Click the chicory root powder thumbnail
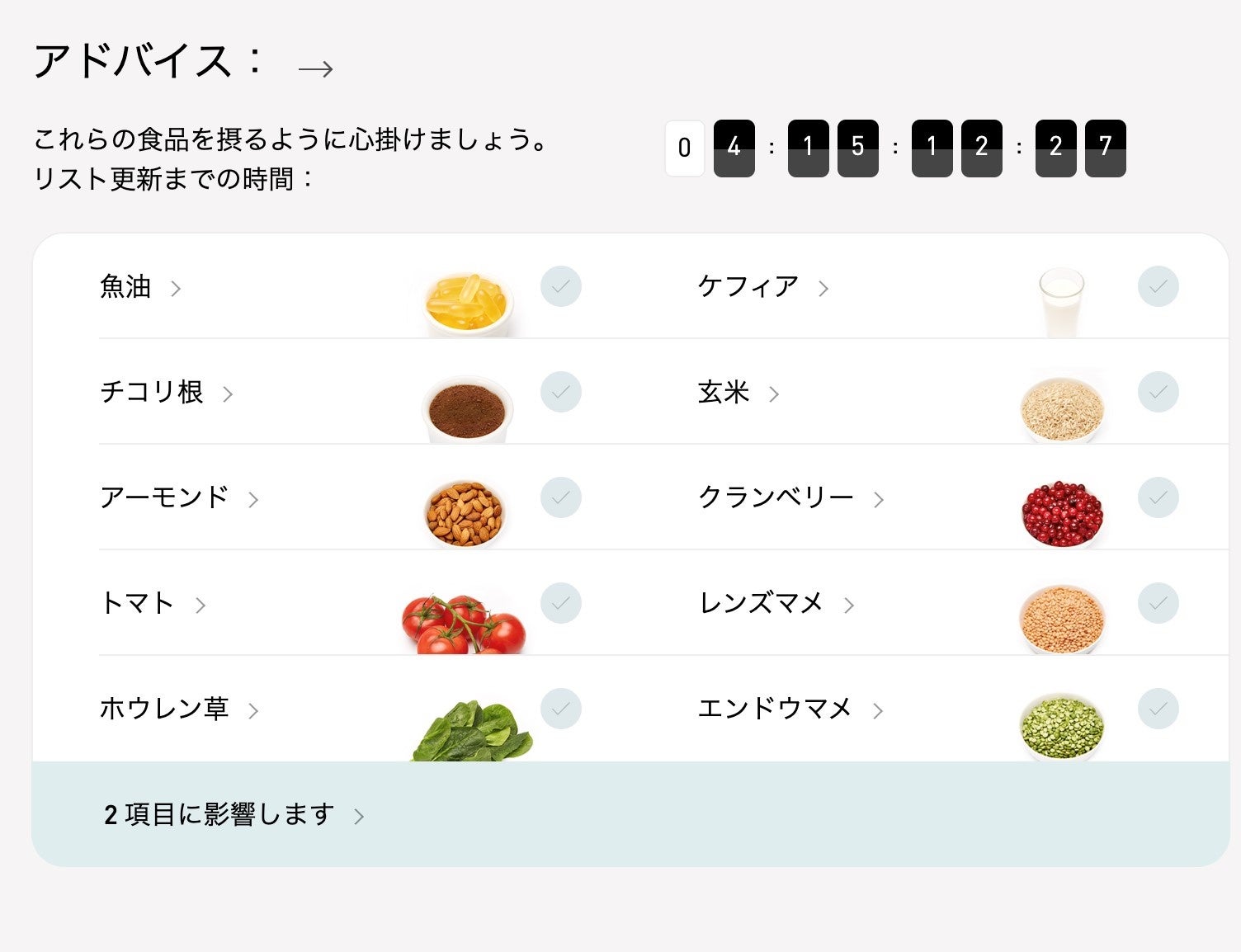 (x=466, y=405)
